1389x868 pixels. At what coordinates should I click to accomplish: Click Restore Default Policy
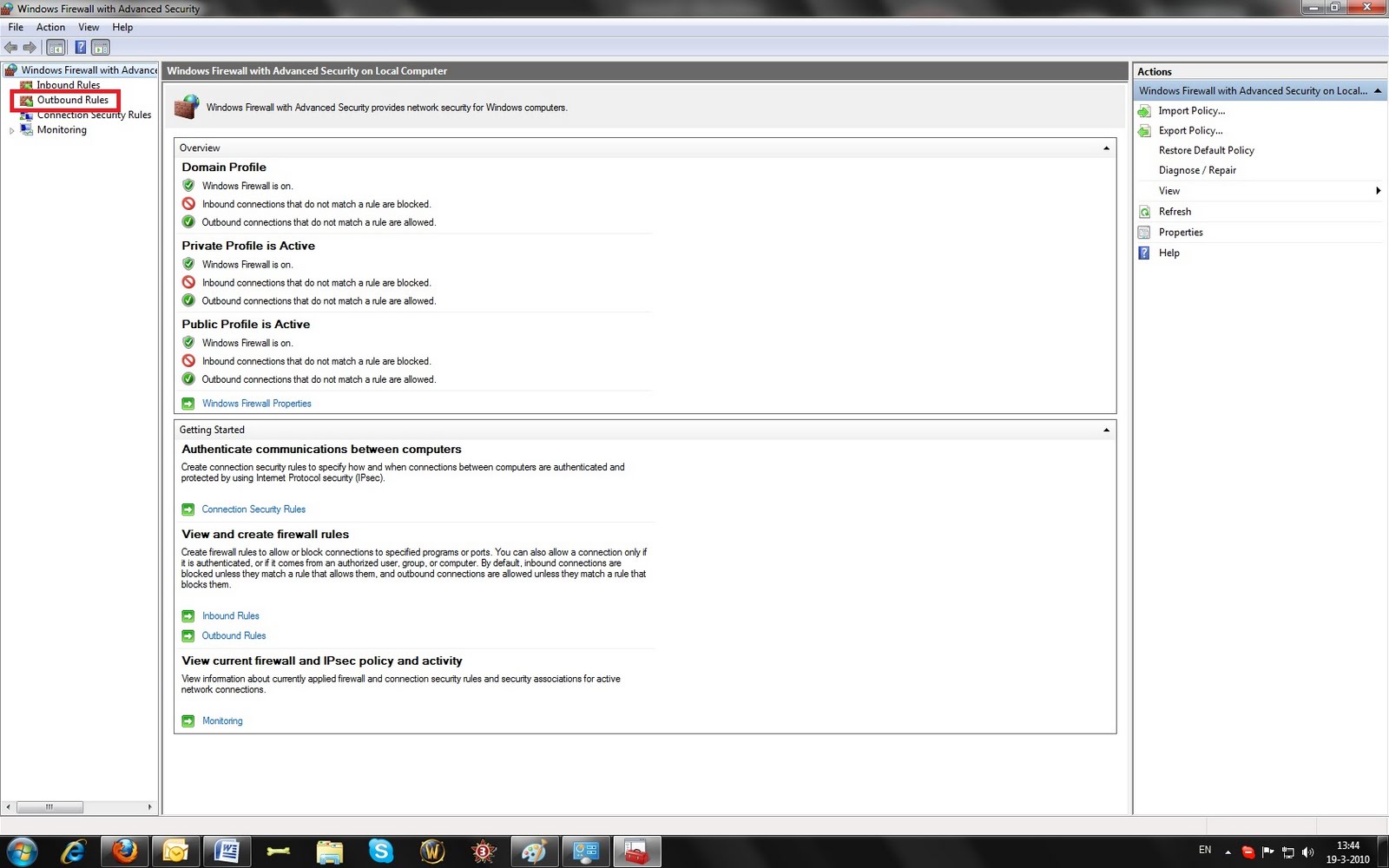(1206, 150)
